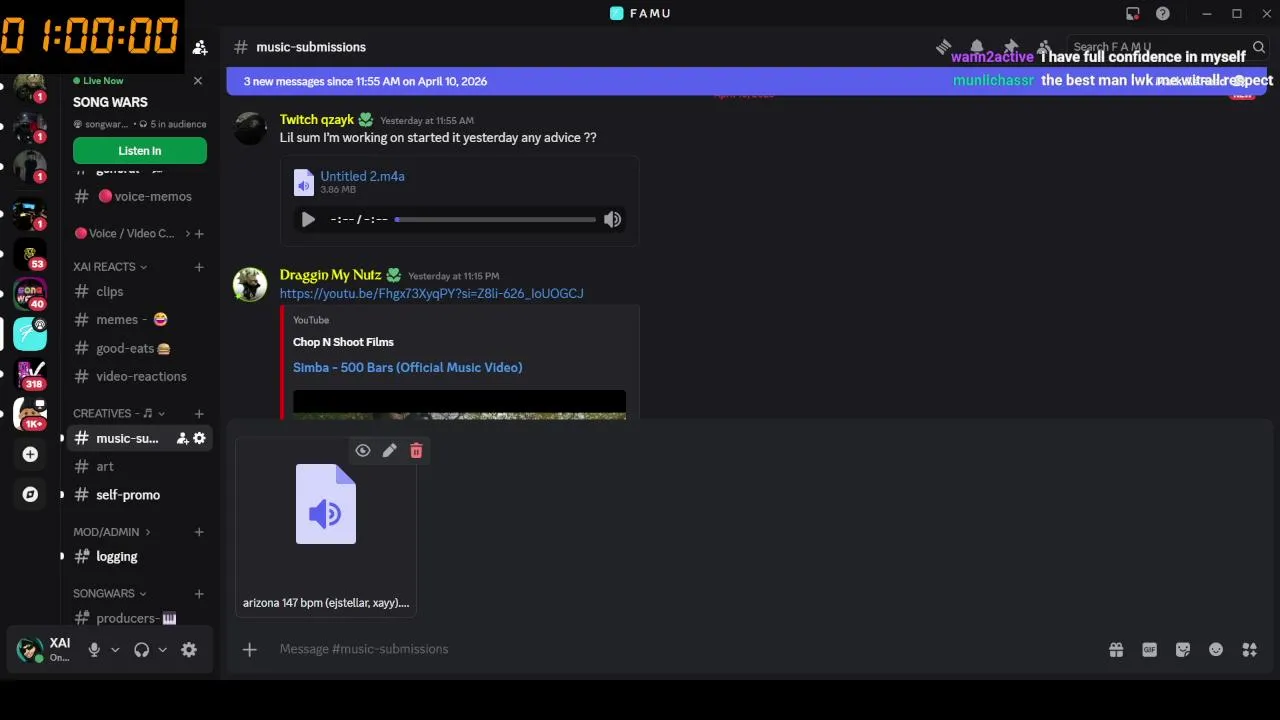The image size is (1280, 720).
Task: Toggle the member list icon
Action: tap(1045, 47)
